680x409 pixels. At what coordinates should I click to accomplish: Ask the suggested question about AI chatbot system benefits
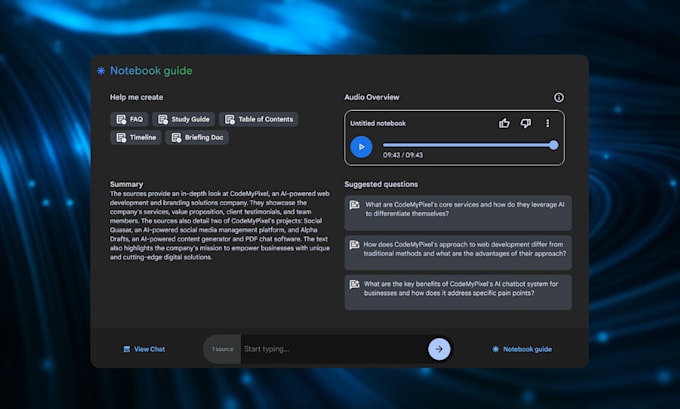(458, 292)
